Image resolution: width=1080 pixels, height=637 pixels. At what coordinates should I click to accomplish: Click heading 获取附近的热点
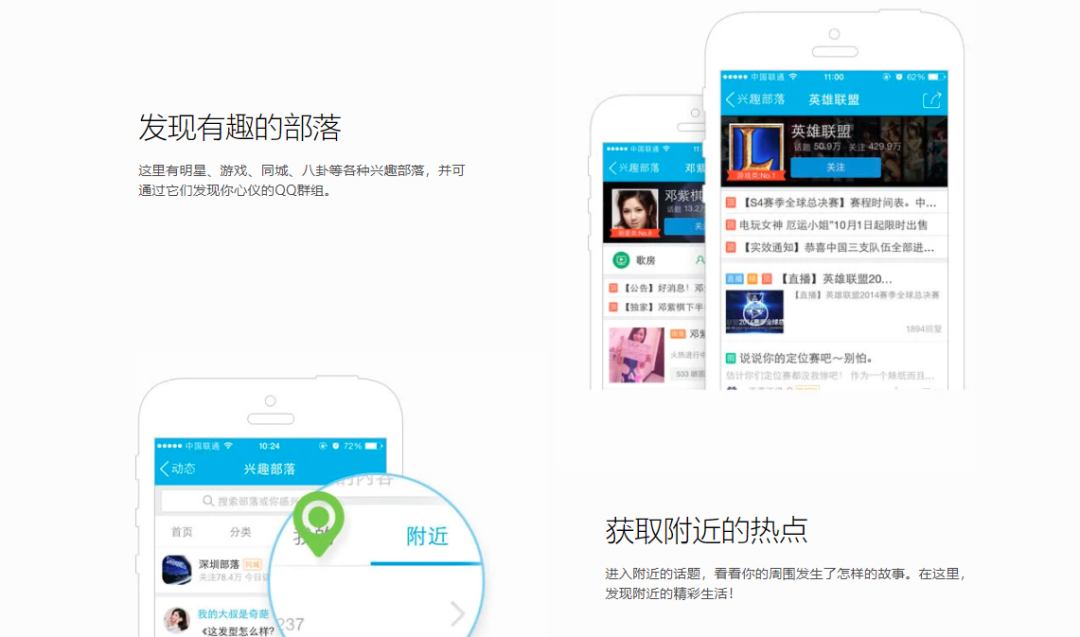tap(707, 530)
